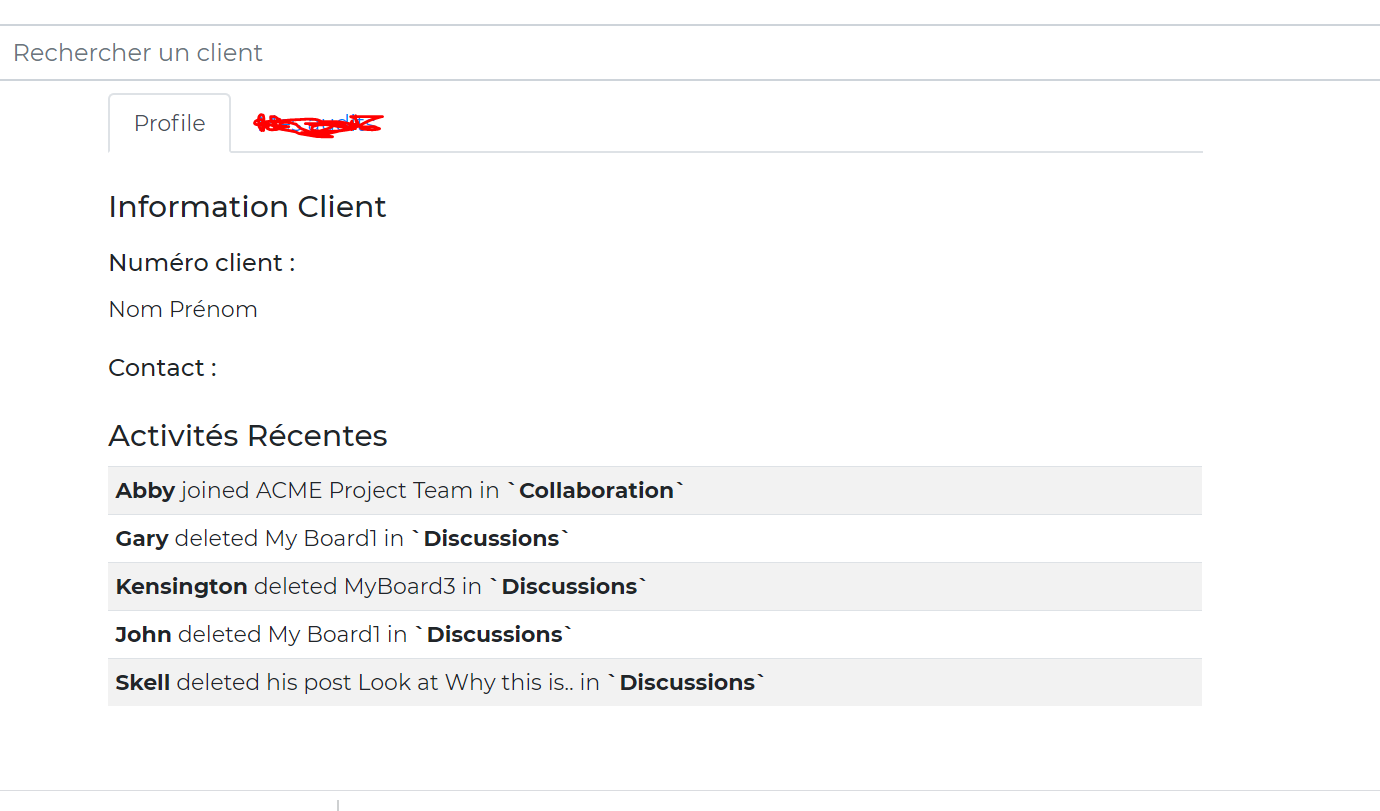Click the 'Activités Récentes' heading
The width and height of the screenshot is (1380, 811).
pyautogui.click(x=248, y=436)
